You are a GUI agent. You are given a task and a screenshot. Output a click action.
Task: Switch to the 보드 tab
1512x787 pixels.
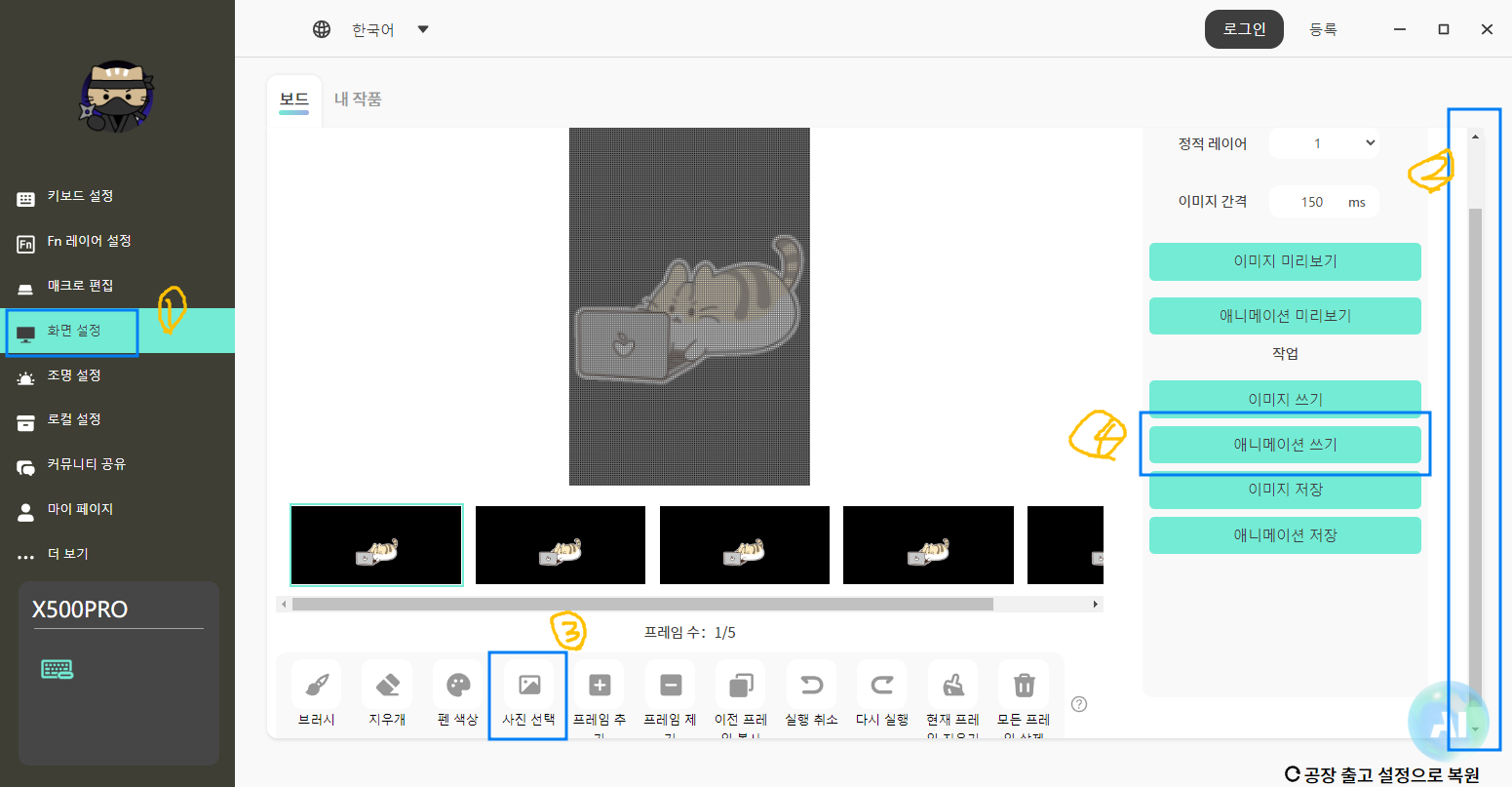[x=294, y=99]
